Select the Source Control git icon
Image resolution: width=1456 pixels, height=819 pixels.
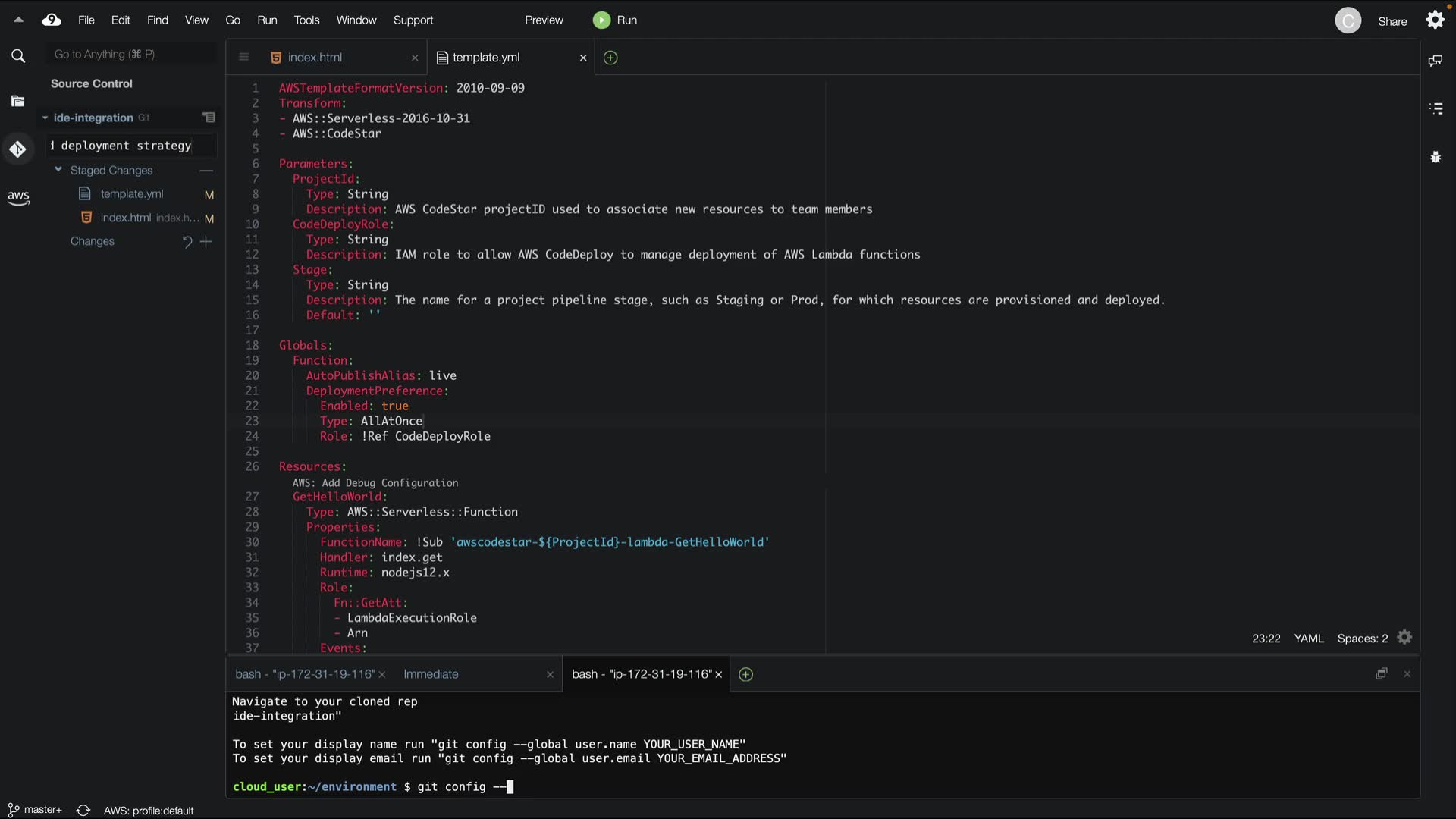coord(18,149)
